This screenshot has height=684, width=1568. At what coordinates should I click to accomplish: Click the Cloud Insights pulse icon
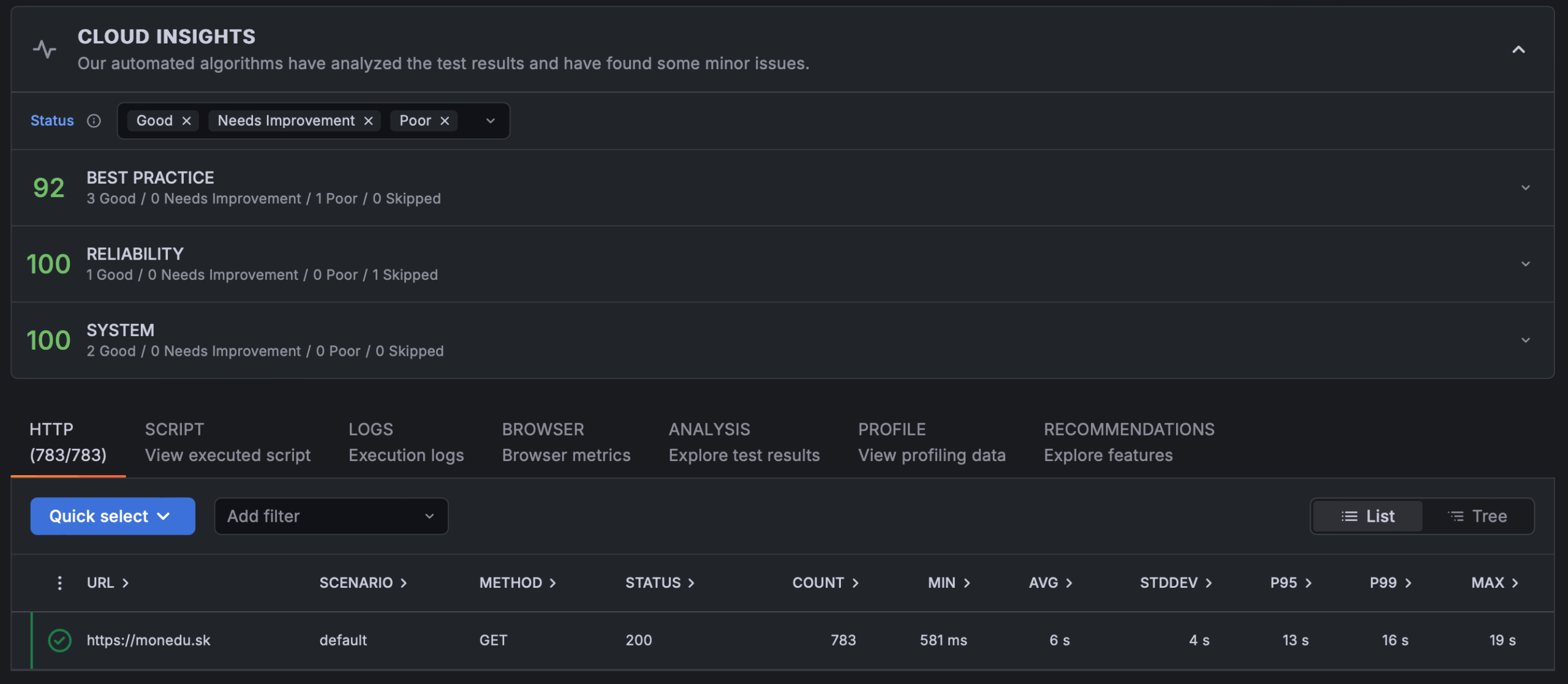[45, 49]
